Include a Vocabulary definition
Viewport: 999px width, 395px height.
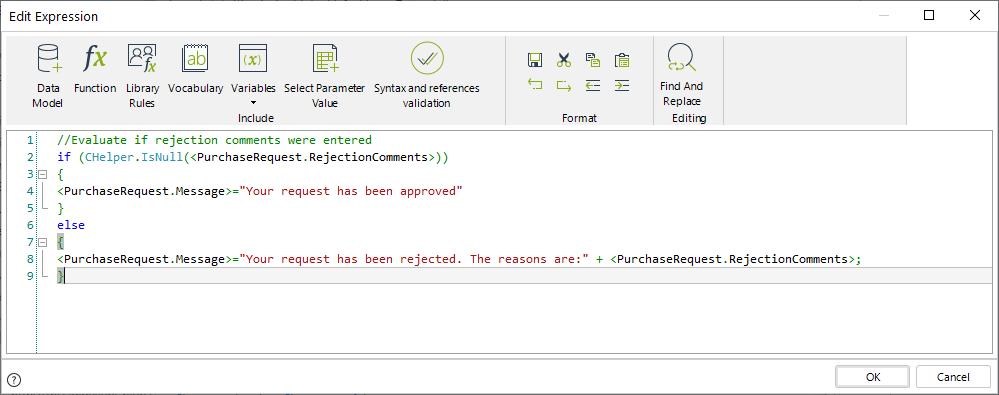pyautogui.click(x=196, y=69)
